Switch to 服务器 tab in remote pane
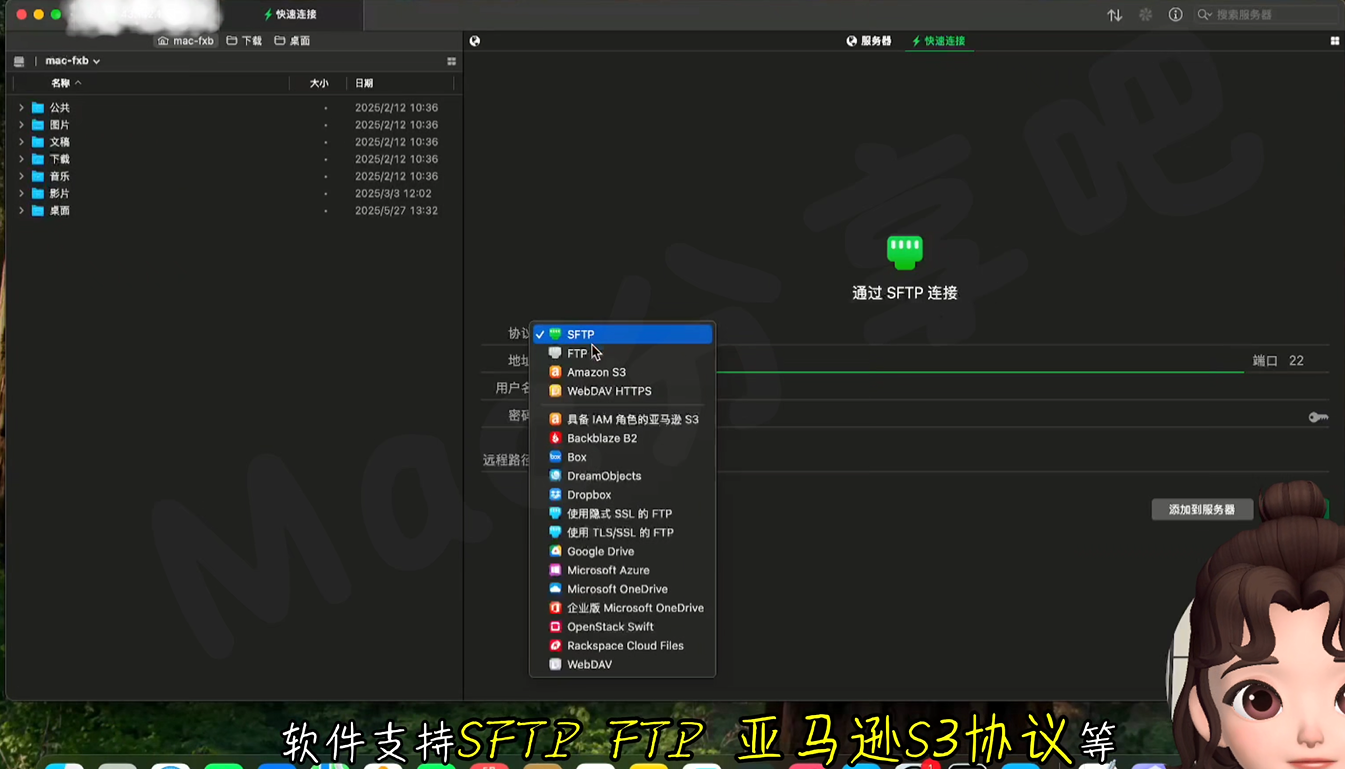The image size is (1345, 769). [x=869, y=41]
